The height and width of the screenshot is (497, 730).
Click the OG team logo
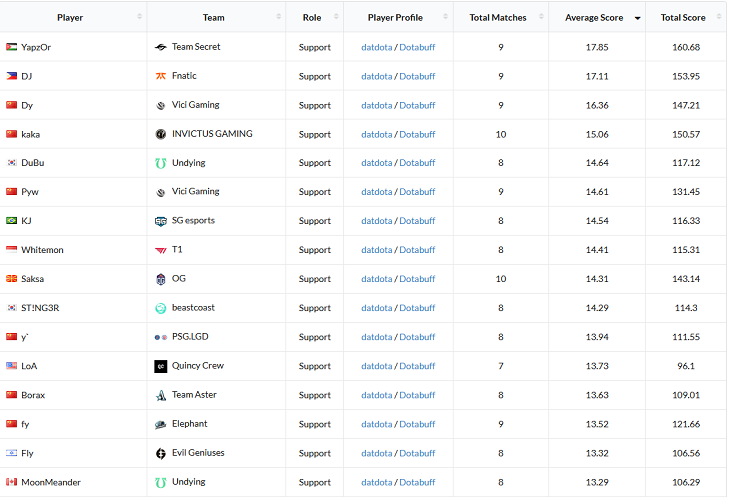161,279
